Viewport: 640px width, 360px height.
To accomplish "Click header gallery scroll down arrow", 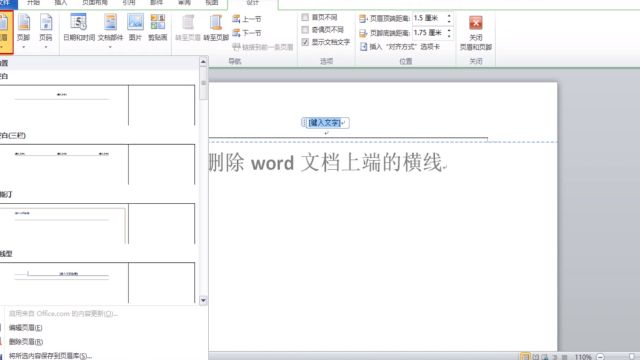I will point(203,301).
